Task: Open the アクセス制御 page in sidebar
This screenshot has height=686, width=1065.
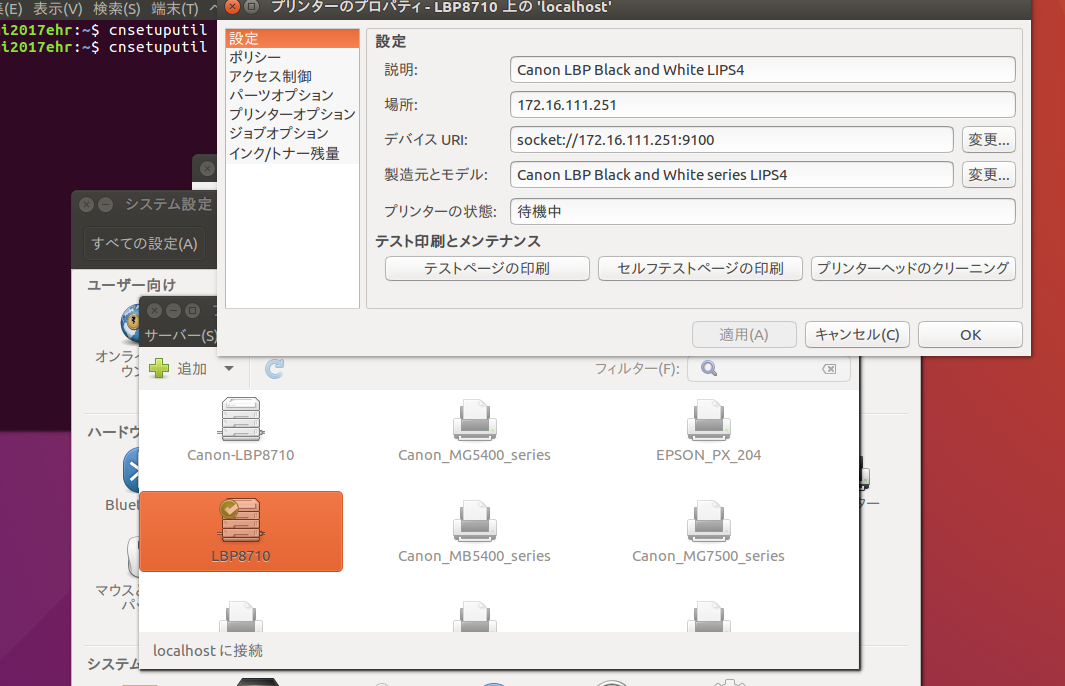Action: 292,76
